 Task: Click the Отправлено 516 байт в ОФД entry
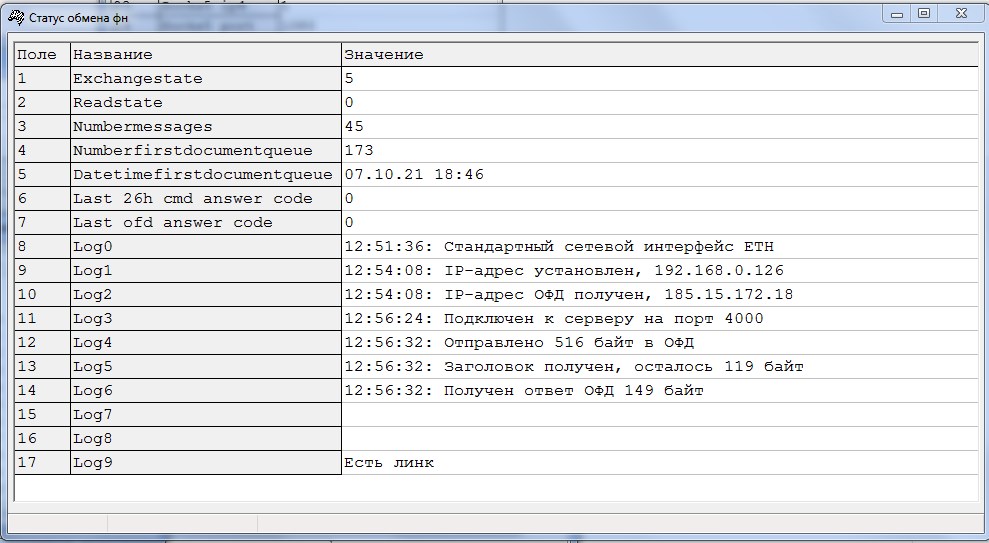click(x=660, y=342)
